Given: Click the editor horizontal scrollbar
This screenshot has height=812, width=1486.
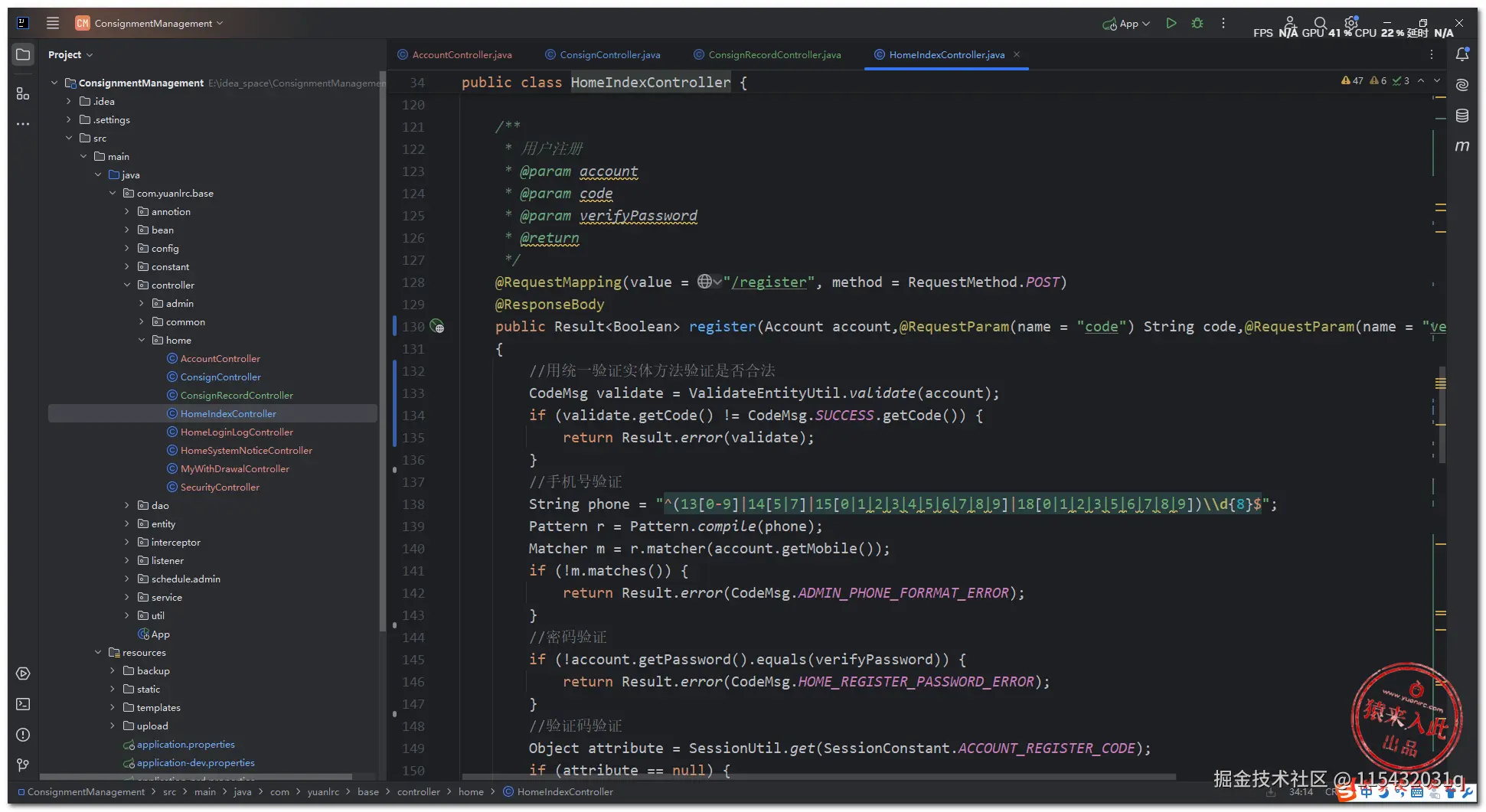Looking at the screenshot, I should click(819, 777).
